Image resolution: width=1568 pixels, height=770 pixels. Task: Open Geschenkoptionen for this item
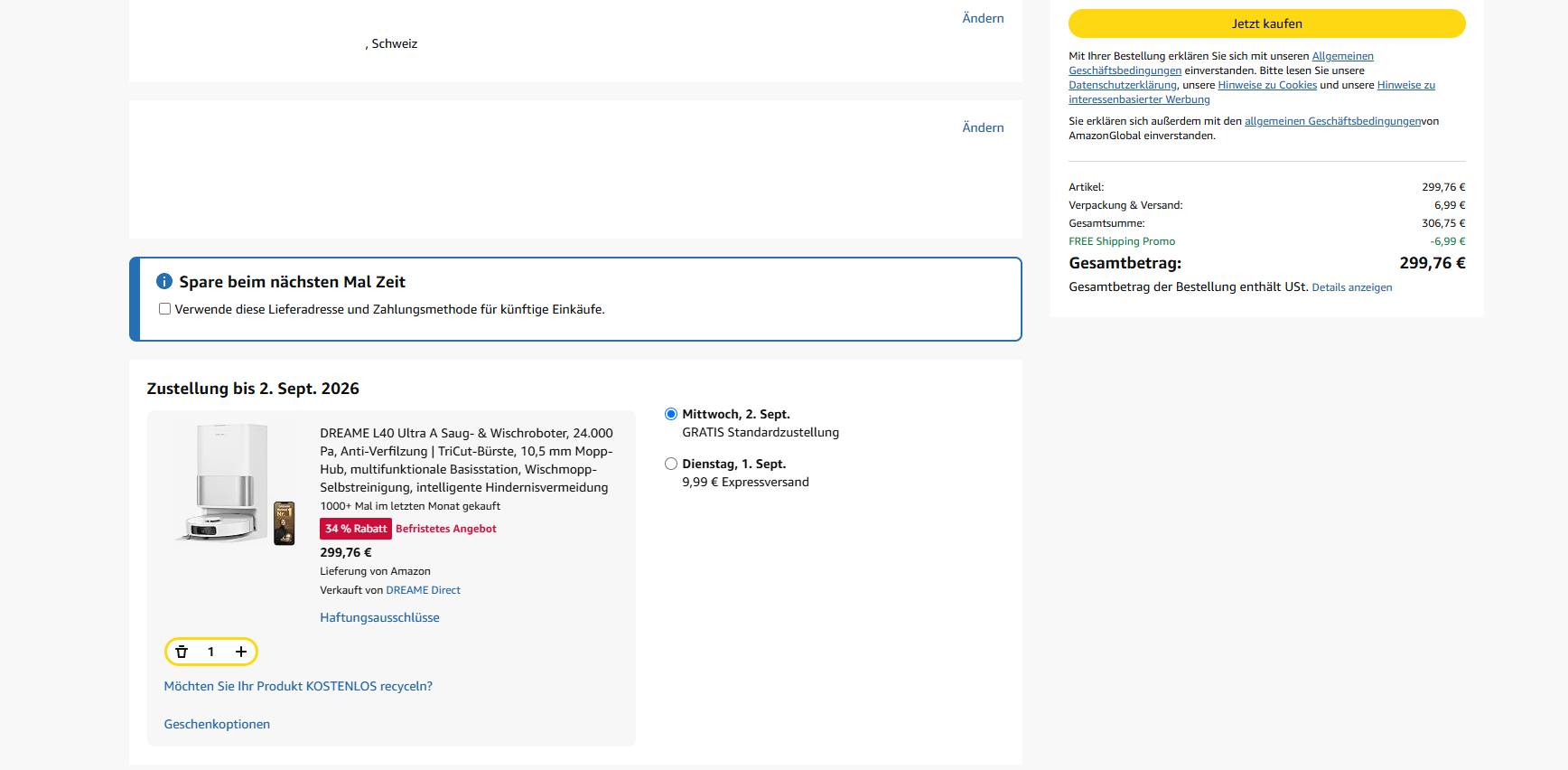217,724
